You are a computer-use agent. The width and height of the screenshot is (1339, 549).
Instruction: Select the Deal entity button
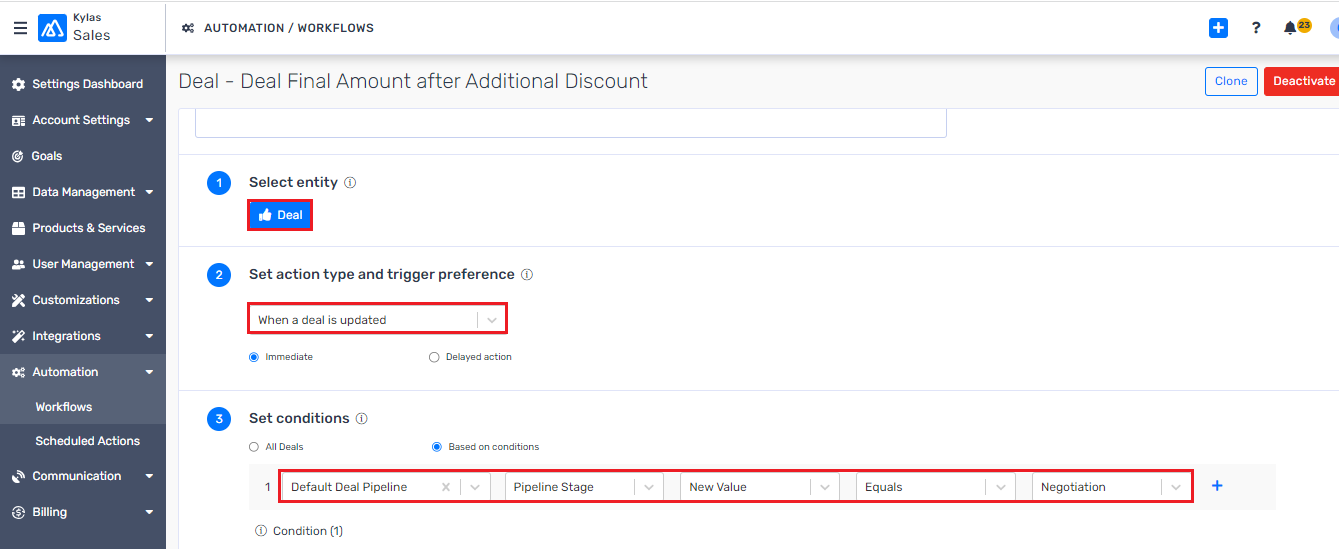280,215
